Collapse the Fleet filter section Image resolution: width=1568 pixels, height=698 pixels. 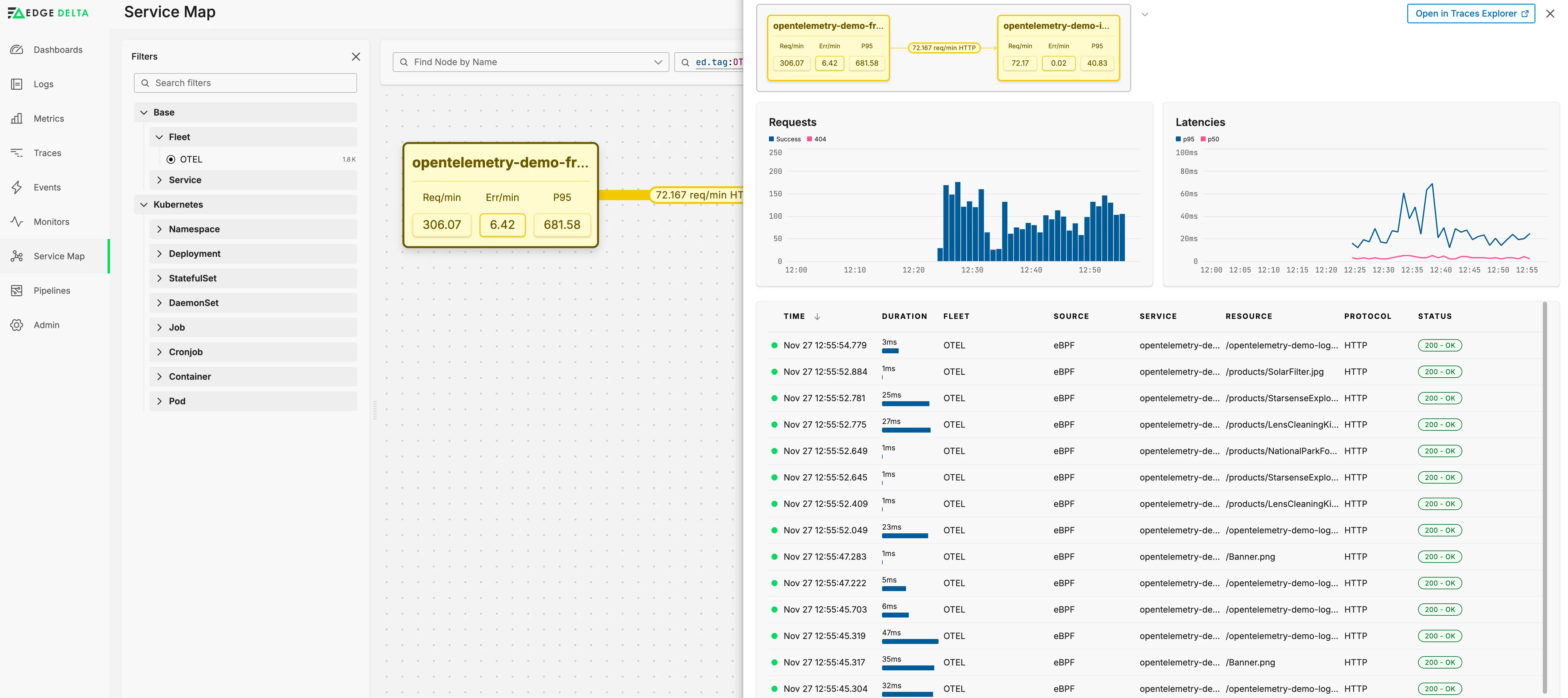click(253, 137)
